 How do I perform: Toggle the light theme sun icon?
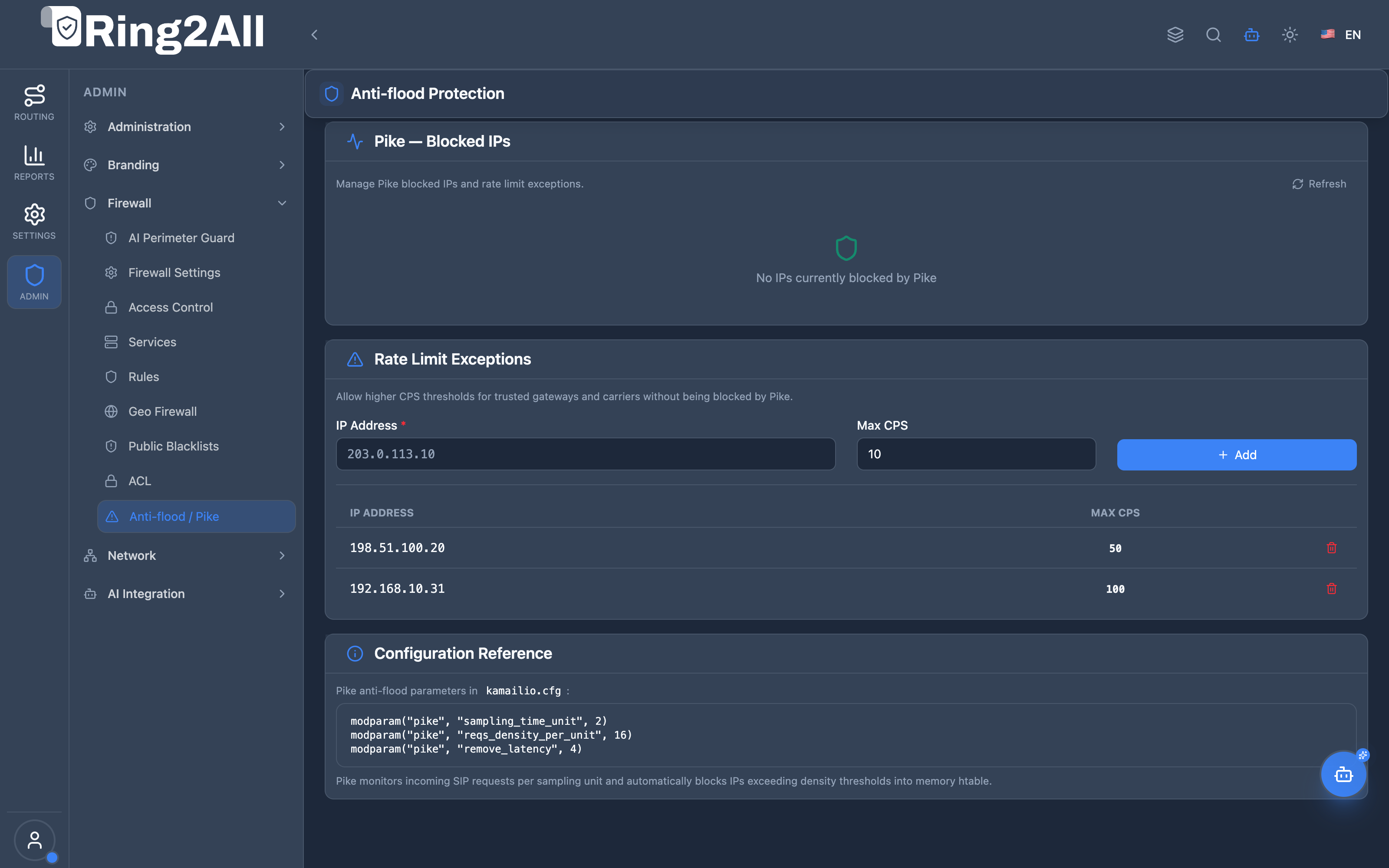coord(1290,35)
